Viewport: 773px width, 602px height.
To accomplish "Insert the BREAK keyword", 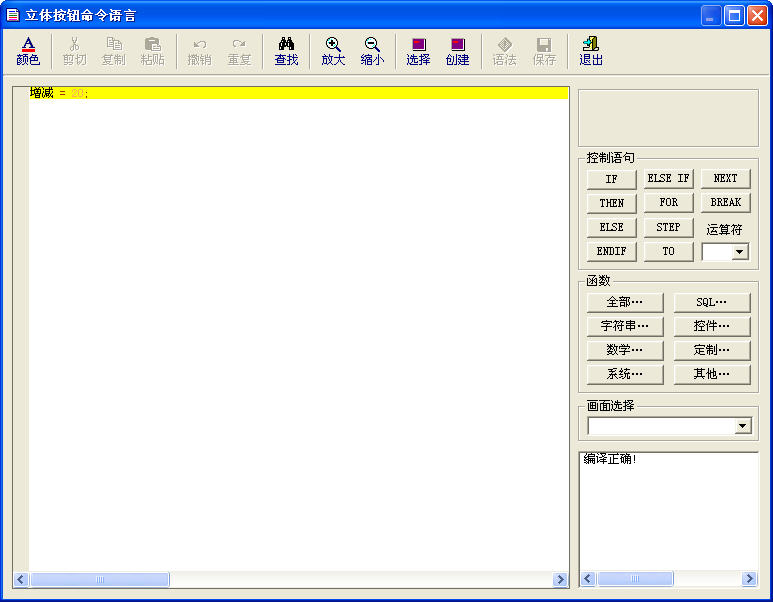I will tap(726, 203).
